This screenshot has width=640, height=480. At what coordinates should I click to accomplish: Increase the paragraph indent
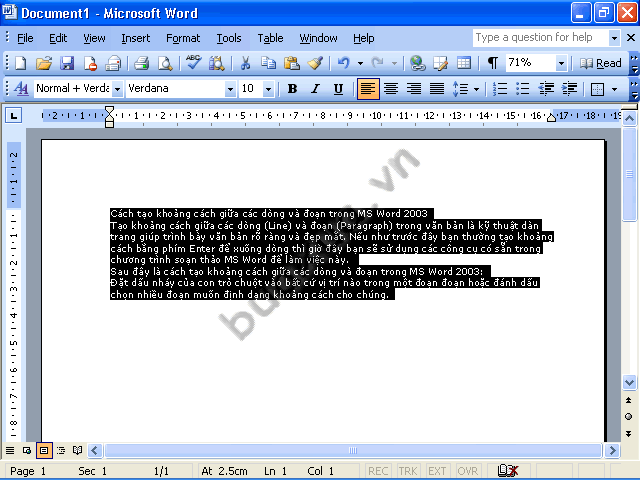(x=569, y=89)
